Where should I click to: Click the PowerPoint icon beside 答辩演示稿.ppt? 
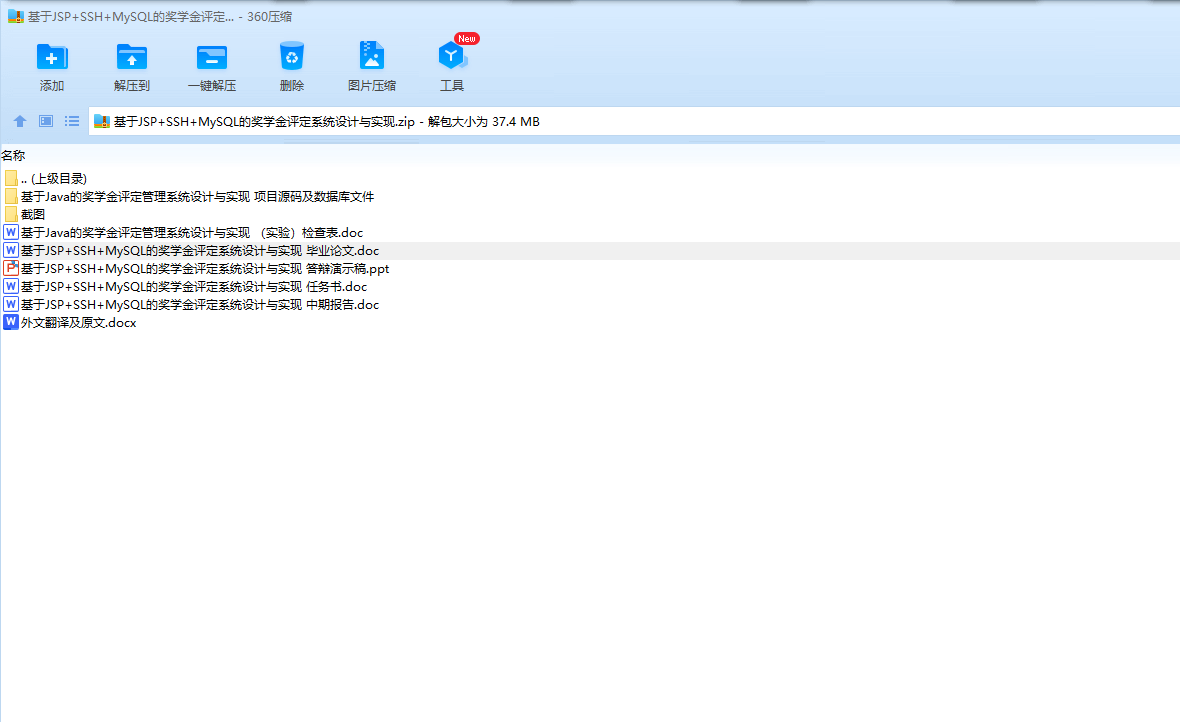(x=11, y=268)
